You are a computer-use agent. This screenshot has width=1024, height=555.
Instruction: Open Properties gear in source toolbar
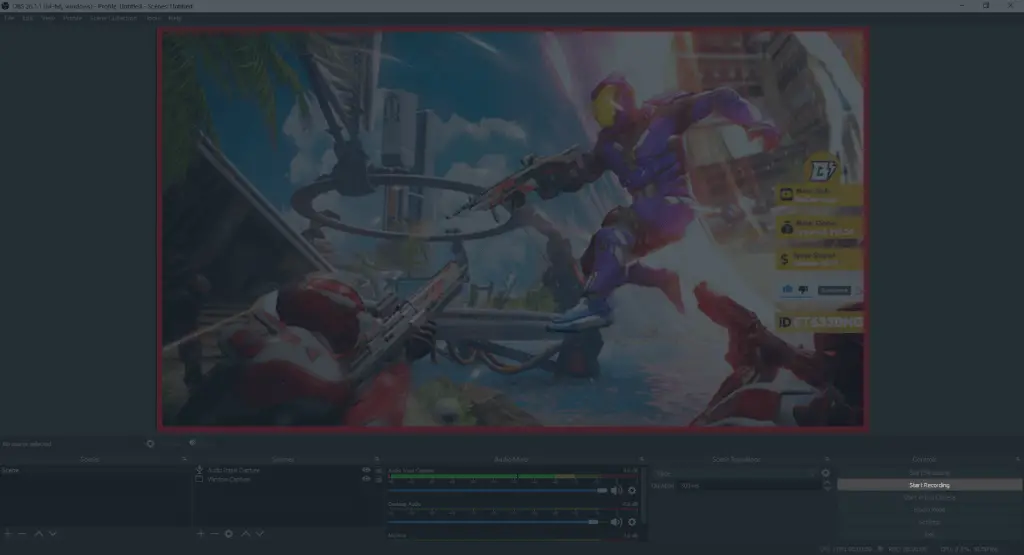pyautogui.click(x=150, y=443)
